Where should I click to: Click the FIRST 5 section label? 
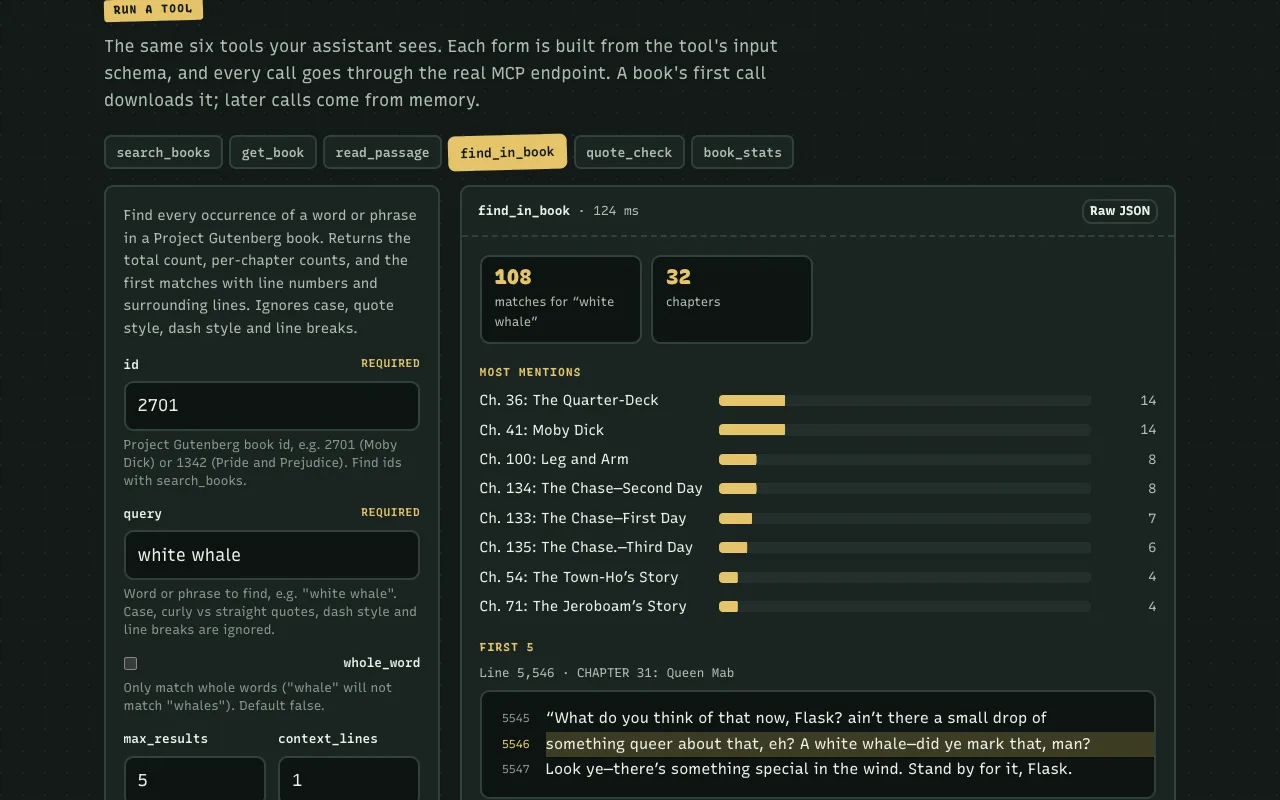tap(507, 647)
